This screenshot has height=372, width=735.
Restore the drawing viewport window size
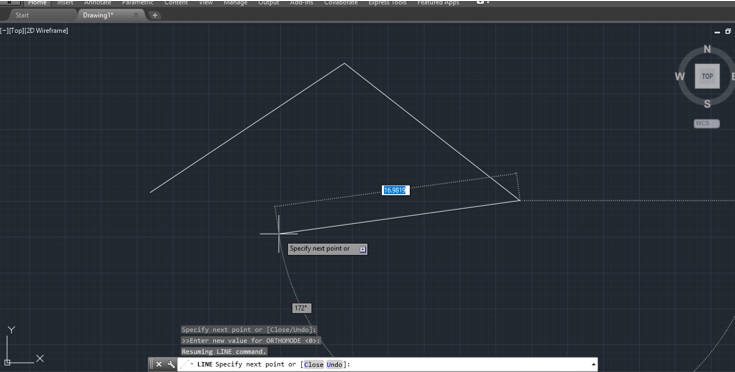728,31
